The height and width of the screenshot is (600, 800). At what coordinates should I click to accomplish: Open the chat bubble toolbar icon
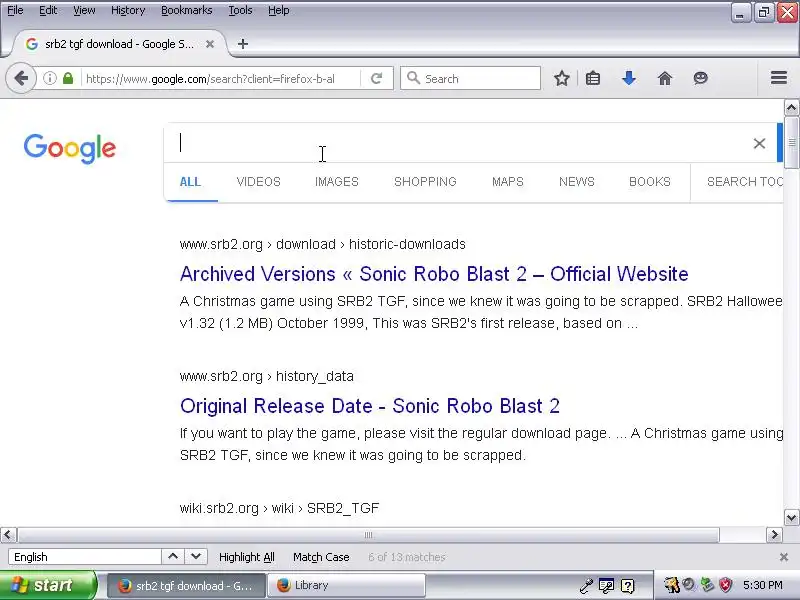click(701, 79)
